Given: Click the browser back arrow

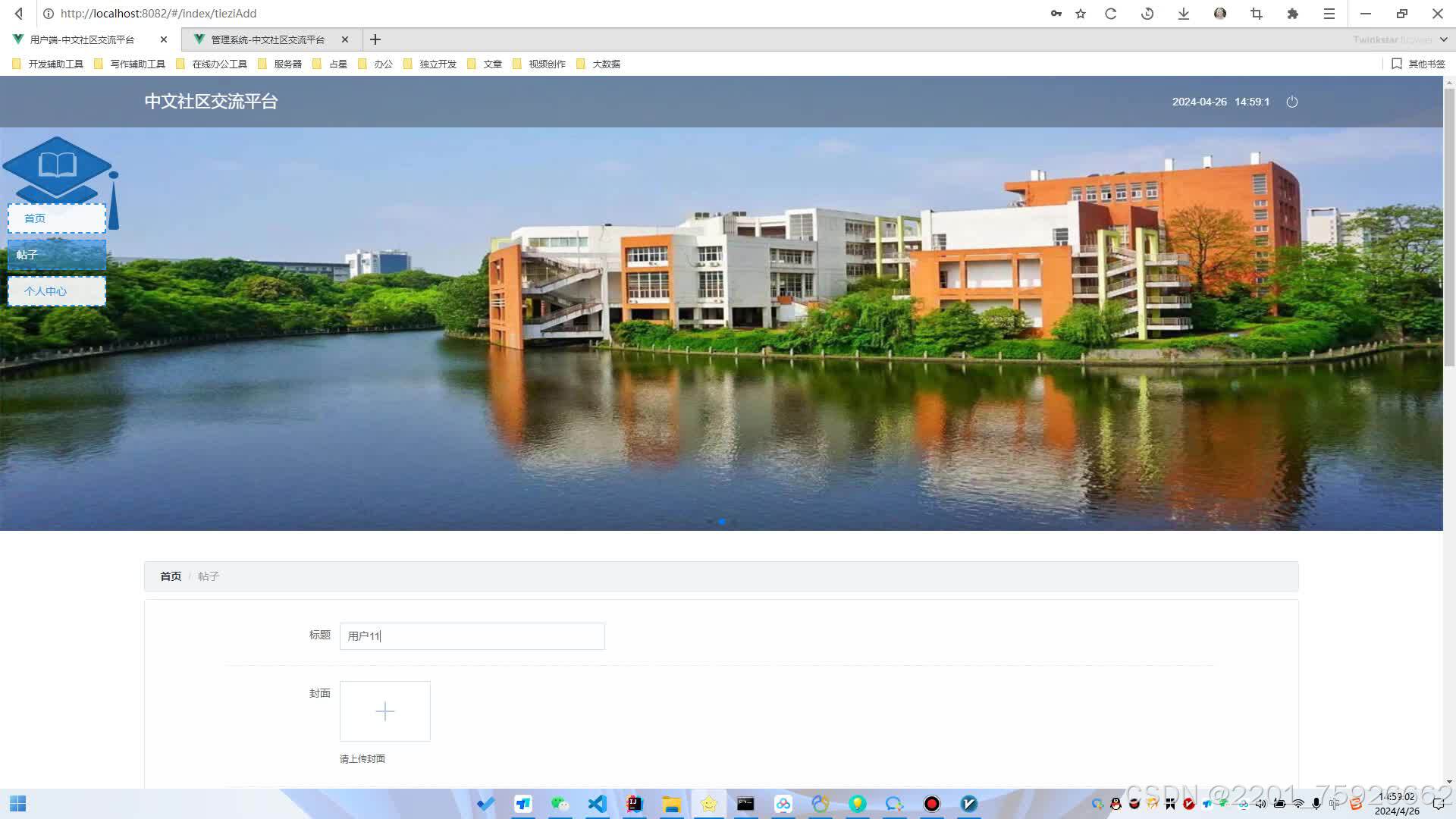Looking at the screenshot, I should [x=19, y=14].
